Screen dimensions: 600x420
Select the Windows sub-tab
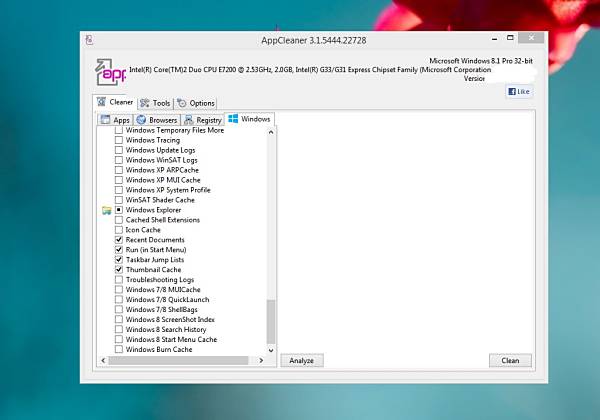(x=249, y=119)
